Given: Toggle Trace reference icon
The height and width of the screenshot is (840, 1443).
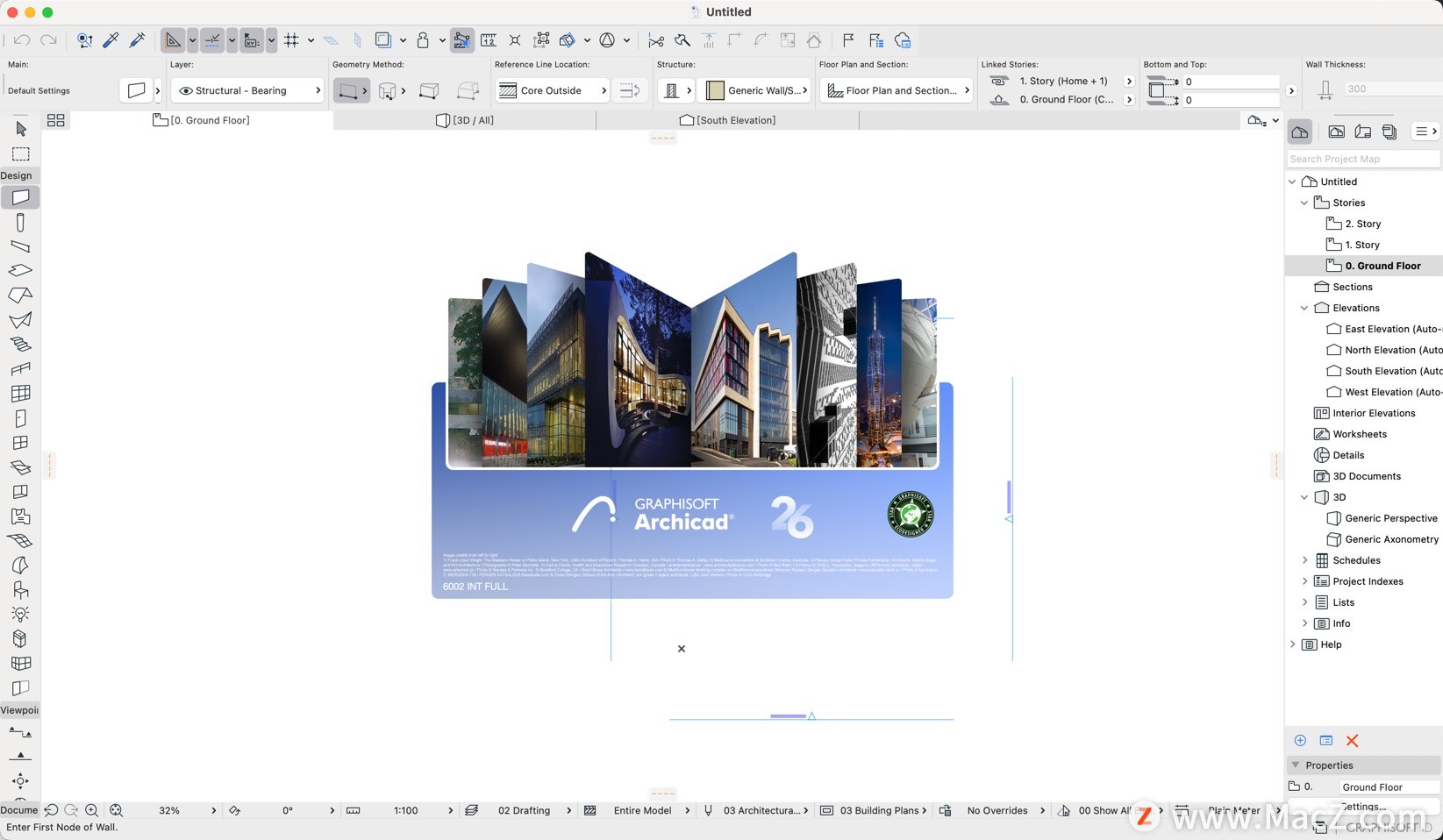Looking at the screenshot, I should 383,40.
